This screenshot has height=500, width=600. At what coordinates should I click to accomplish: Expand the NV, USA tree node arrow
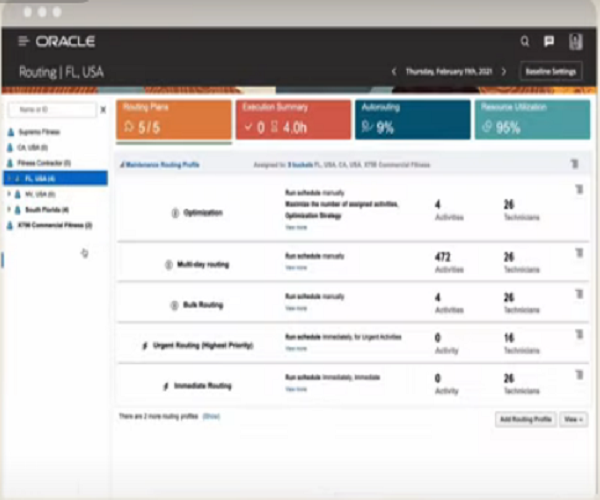coord(9,194)
